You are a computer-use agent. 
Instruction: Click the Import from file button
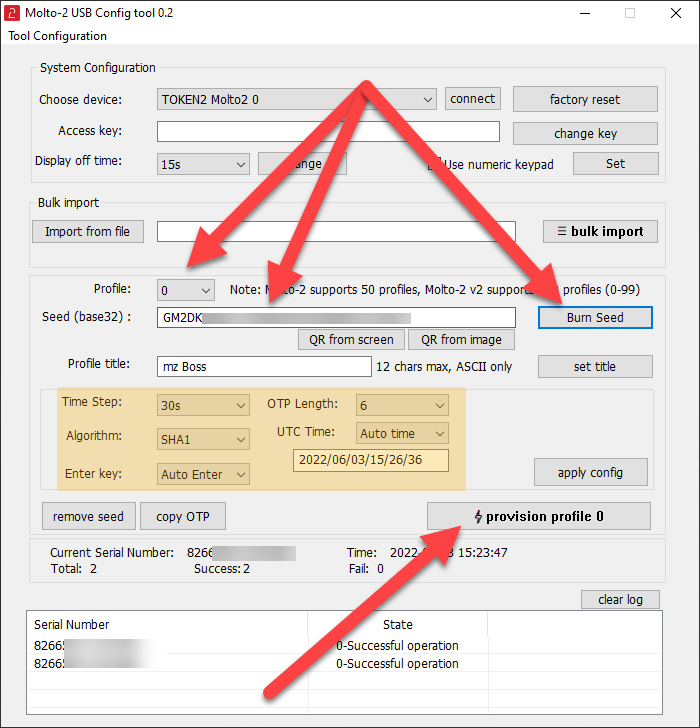(x=87, y=231)
